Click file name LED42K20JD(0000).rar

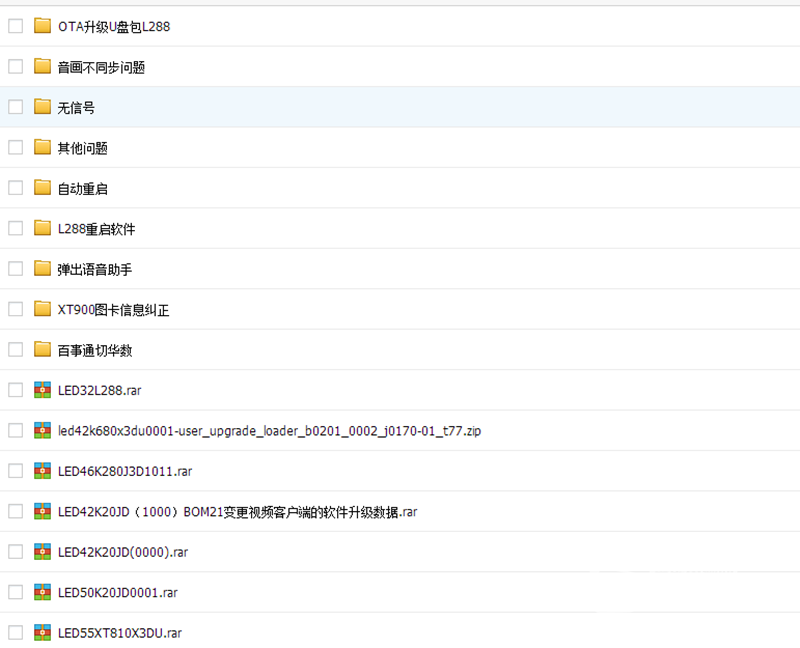coord(123,552)
